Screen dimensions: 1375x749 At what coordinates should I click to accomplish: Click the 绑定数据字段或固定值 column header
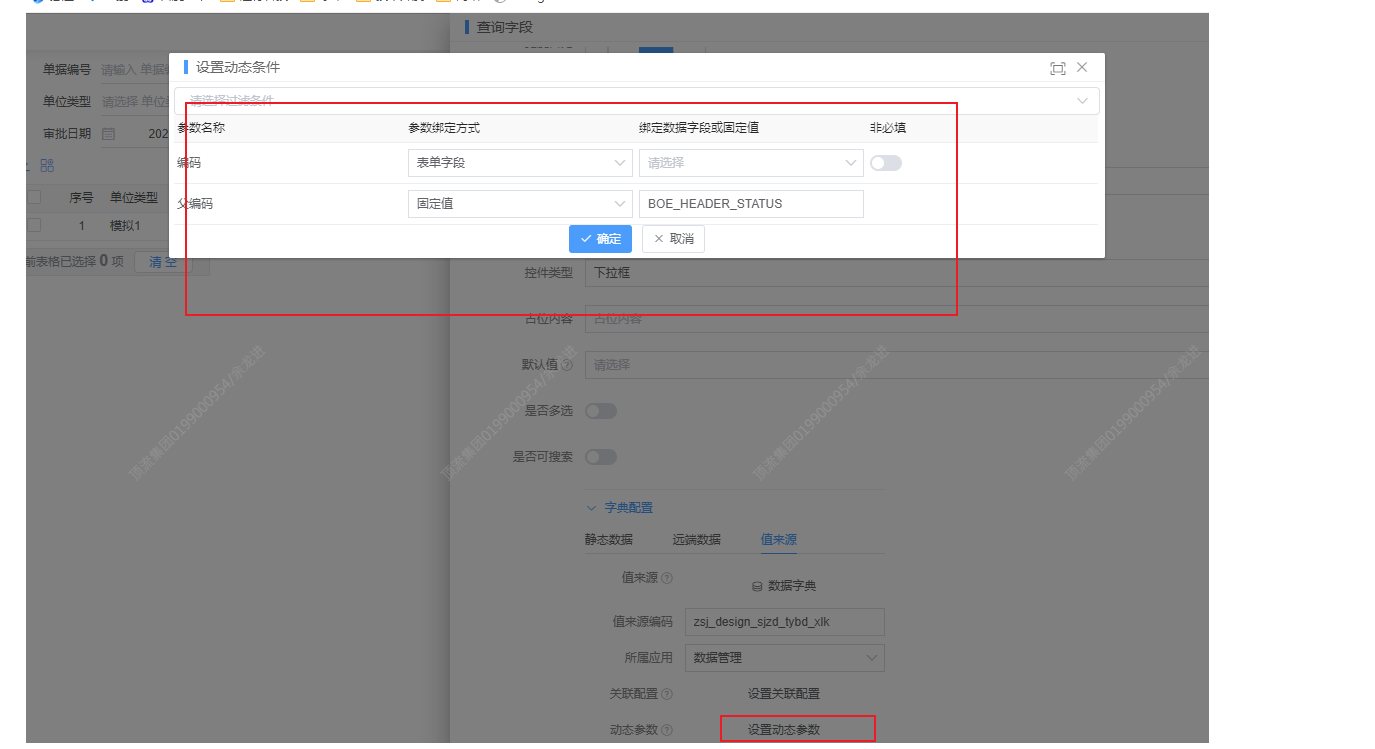click(699, 128)
